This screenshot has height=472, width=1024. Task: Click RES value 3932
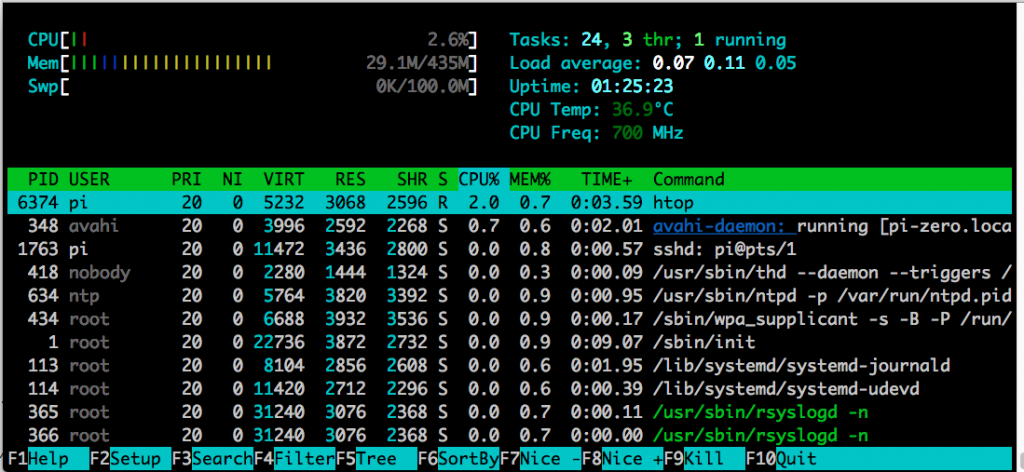[345, 319]
